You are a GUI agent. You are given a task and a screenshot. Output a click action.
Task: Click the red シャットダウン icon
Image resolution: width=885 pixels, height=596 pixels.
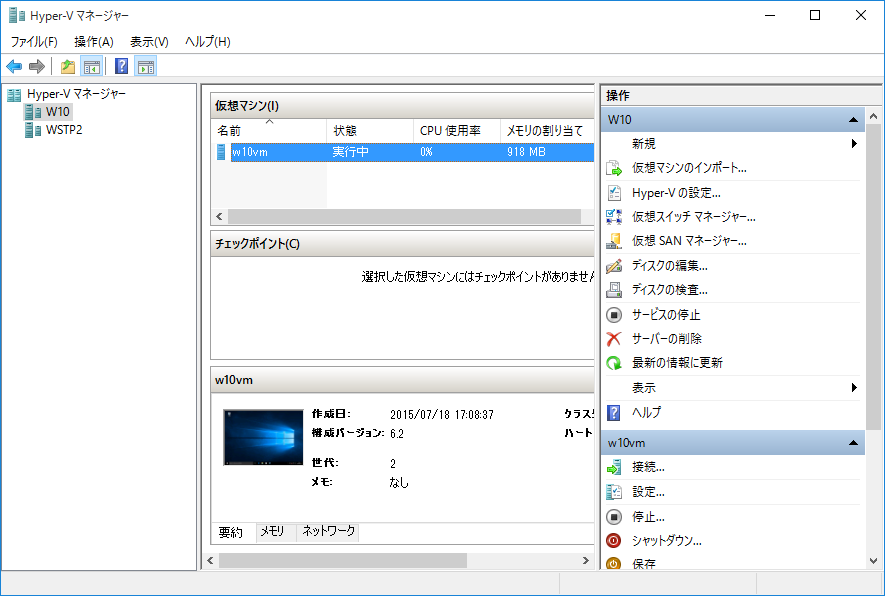(614, 541)
